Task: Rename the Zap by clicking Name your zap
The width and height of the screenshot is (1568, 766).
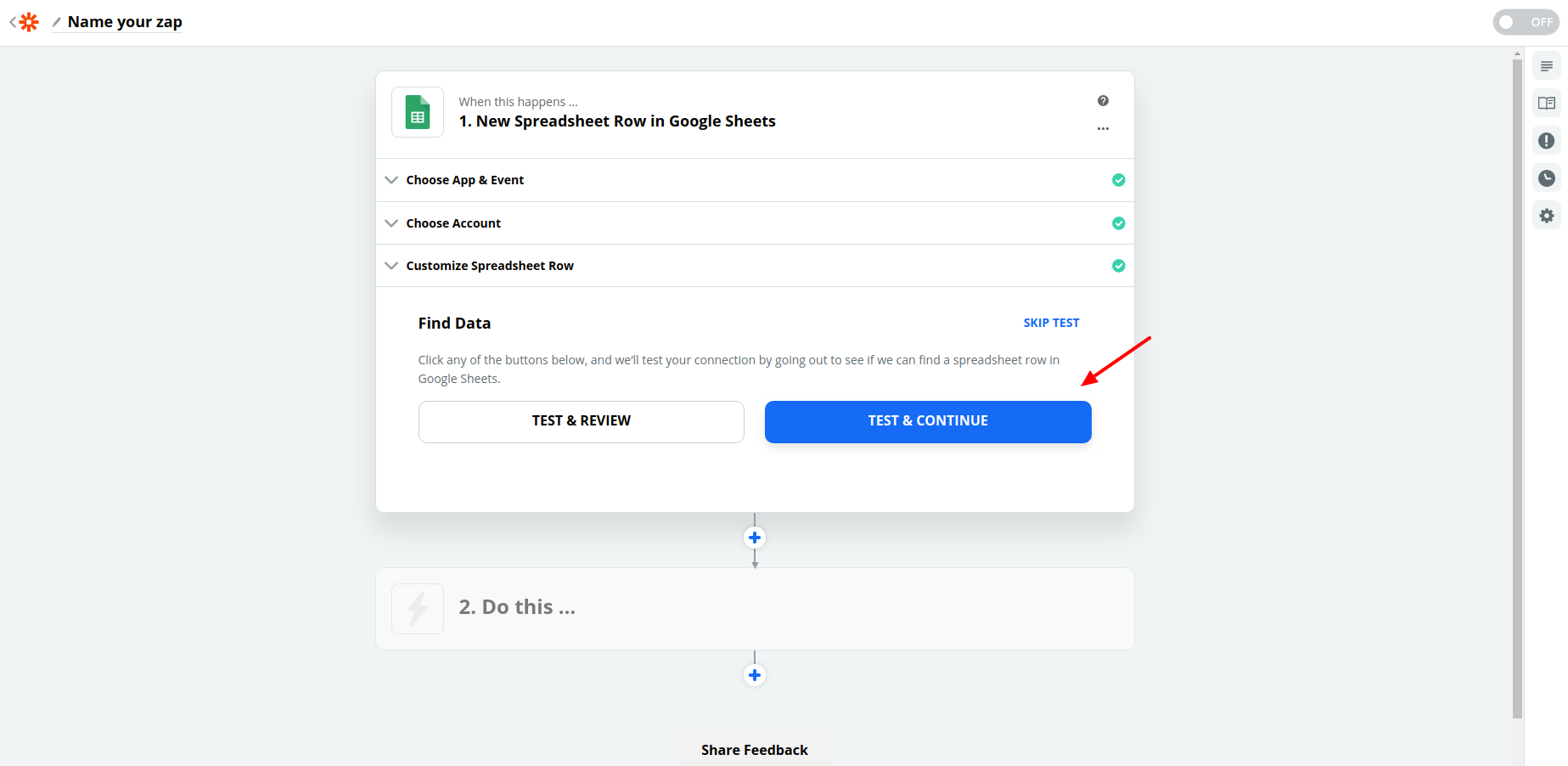Action: pyautogui.click(x=124, y=21)
